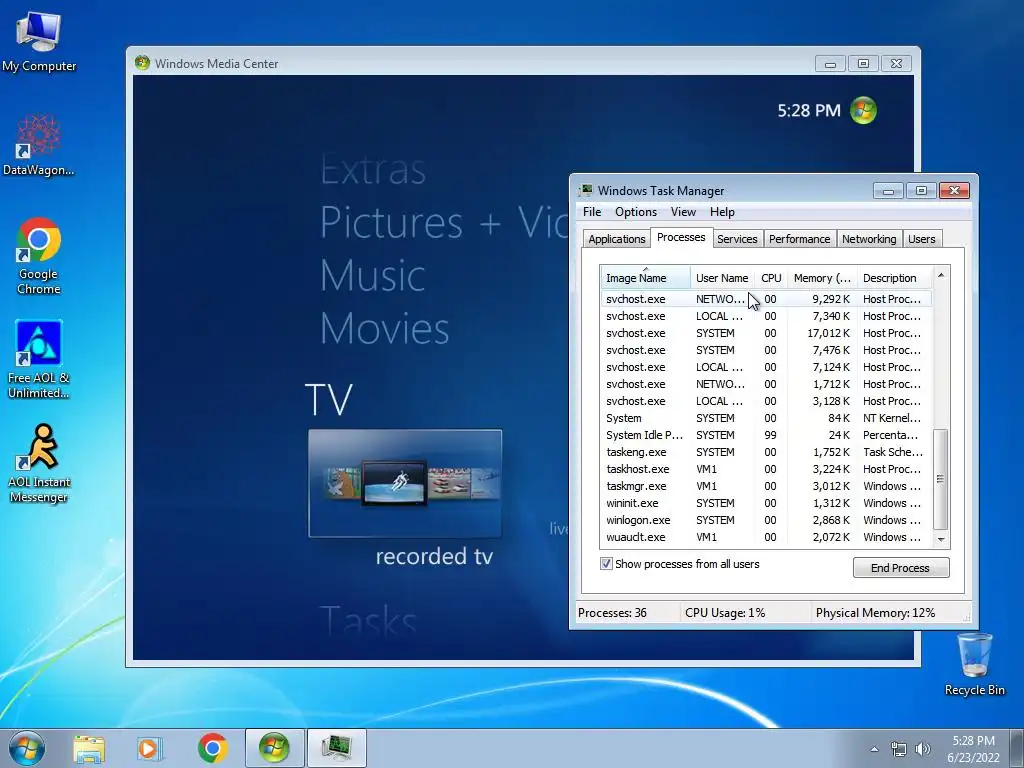Select the winlogon.exe process row
The width and height of the screenshot is (1024, 768).
[x=766, y=520]
